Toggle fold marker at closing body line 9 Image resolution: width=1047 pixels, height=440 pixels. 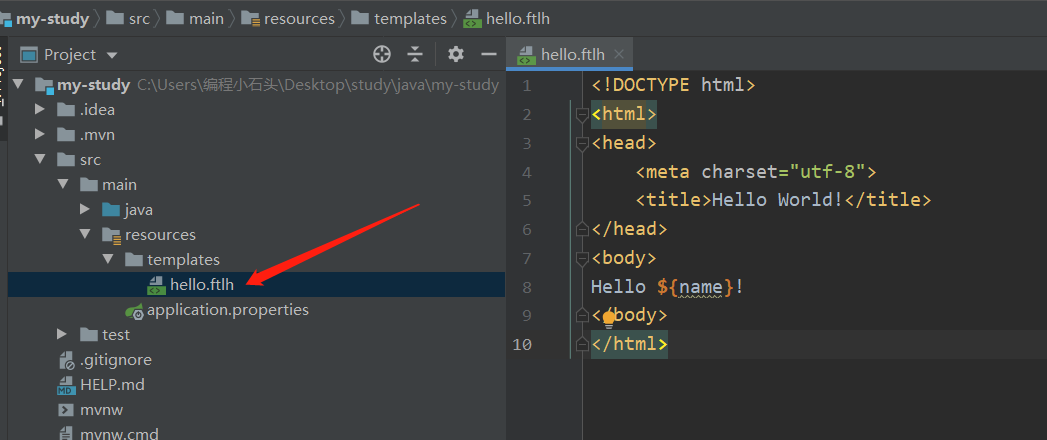tap(582, 315)
